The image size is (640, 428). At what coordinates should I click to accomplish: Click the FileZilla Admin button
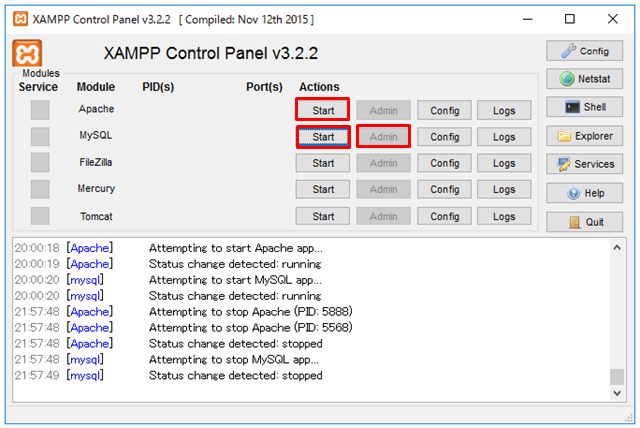tap(383, 163)
